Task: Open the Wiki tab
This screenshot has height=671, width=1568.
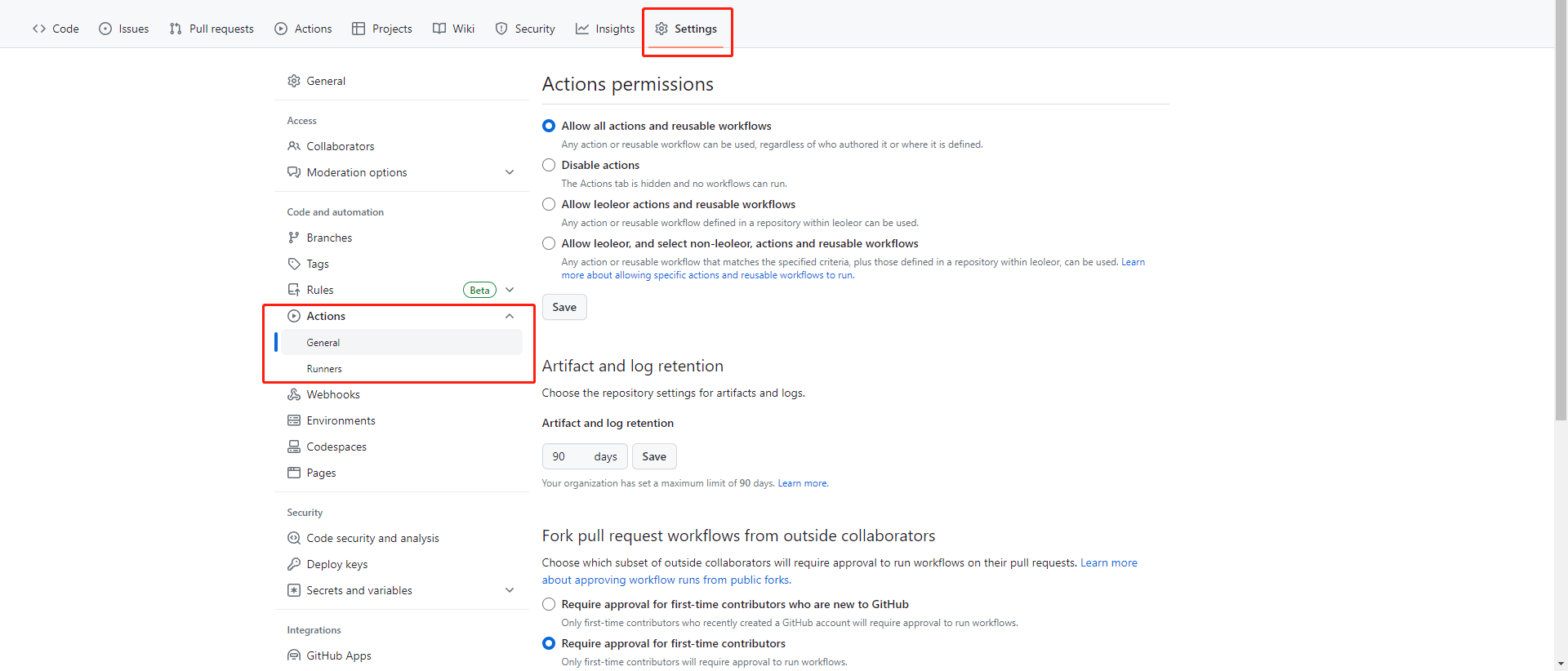Action: tap(453, 29)
